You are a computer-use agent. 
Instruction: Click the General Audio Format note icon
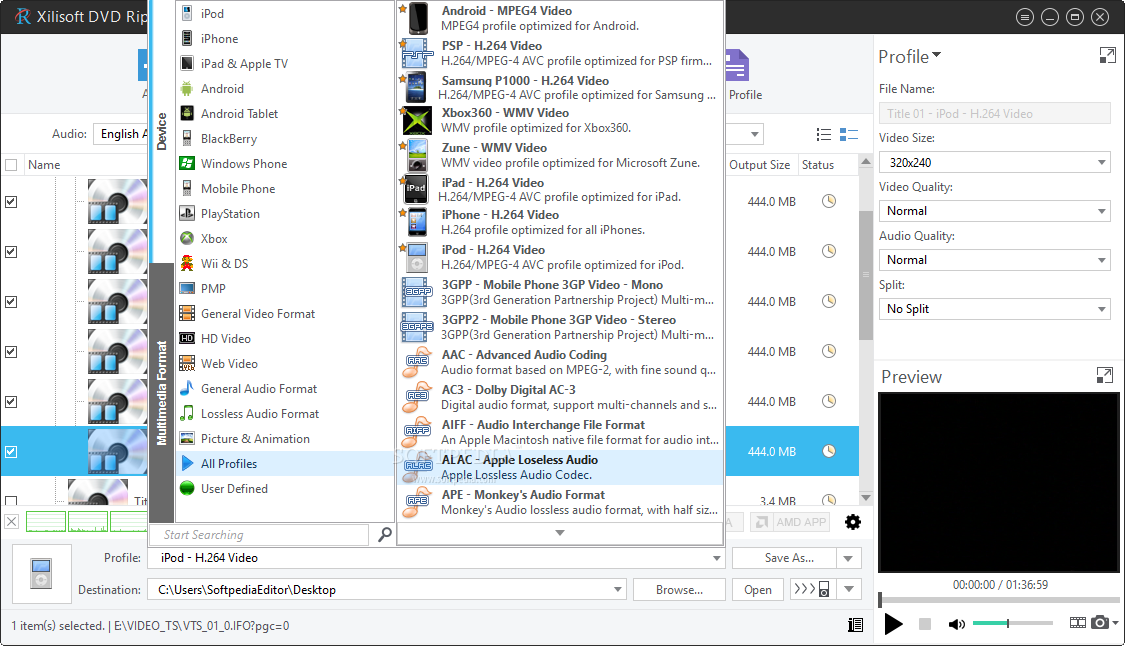coord(187,388)
